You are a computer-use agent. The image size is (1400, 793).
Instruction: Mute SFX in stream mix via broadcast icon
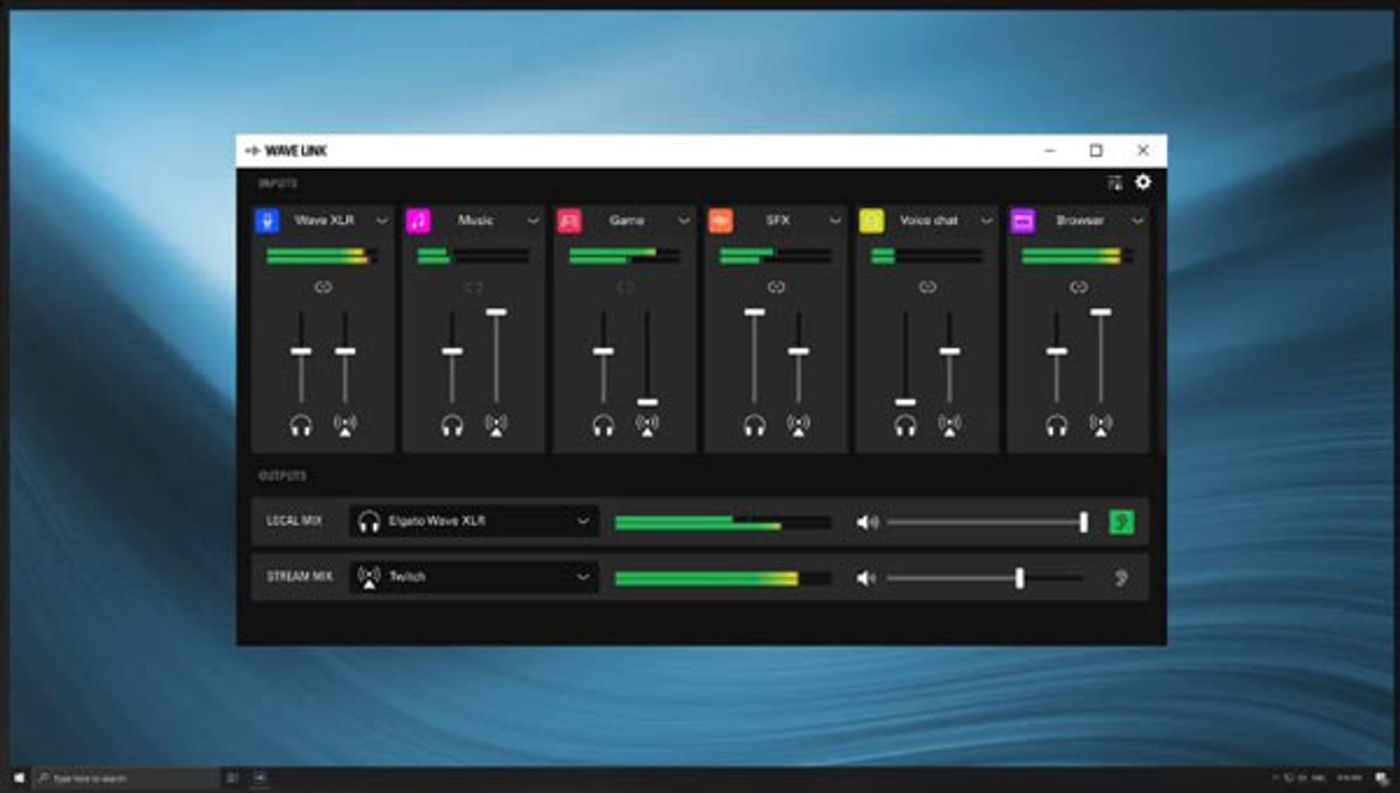798,426
